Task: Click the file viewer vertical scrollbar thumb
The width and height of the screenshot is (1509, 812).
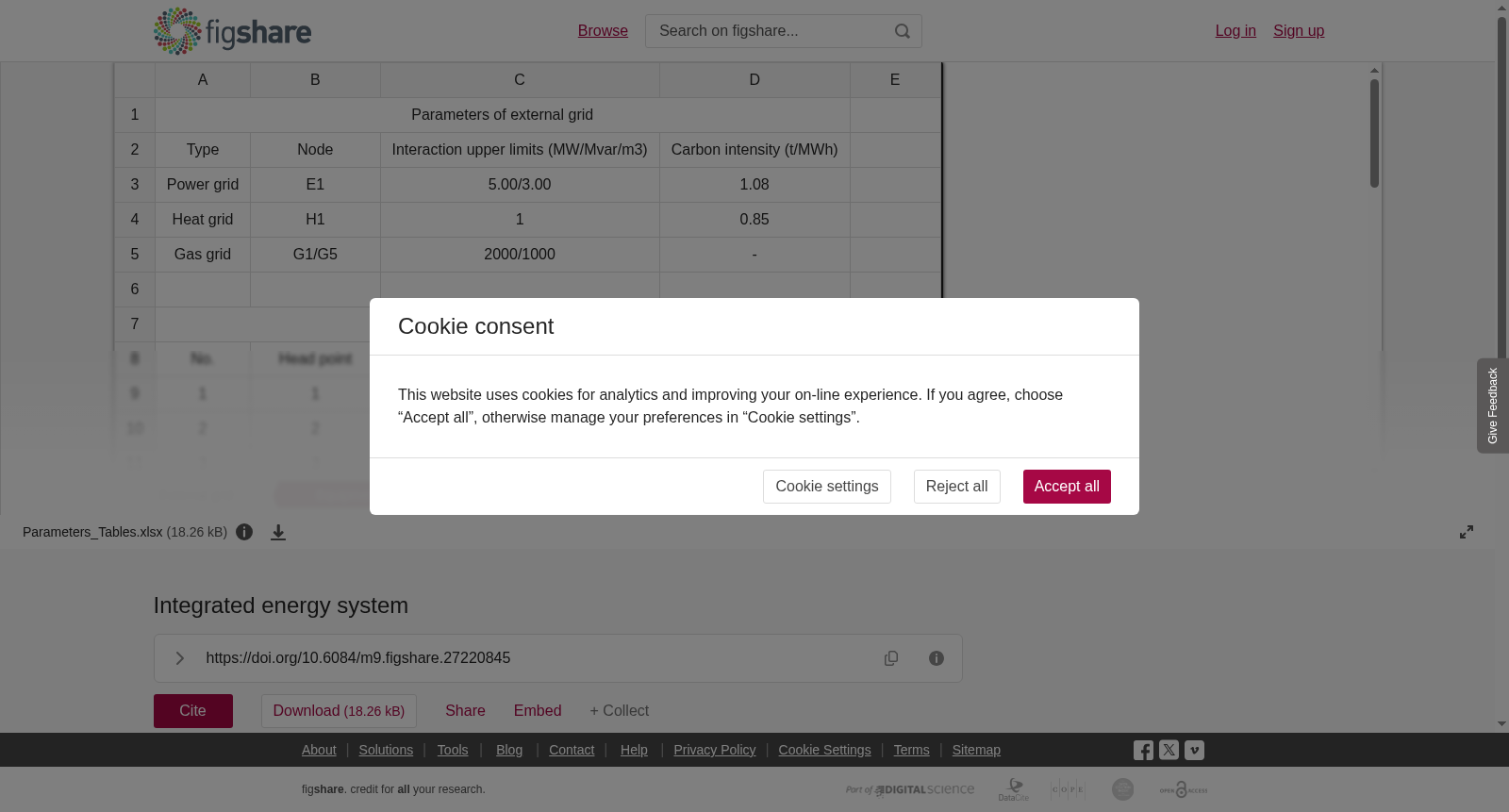Action: click(1375, 133)
